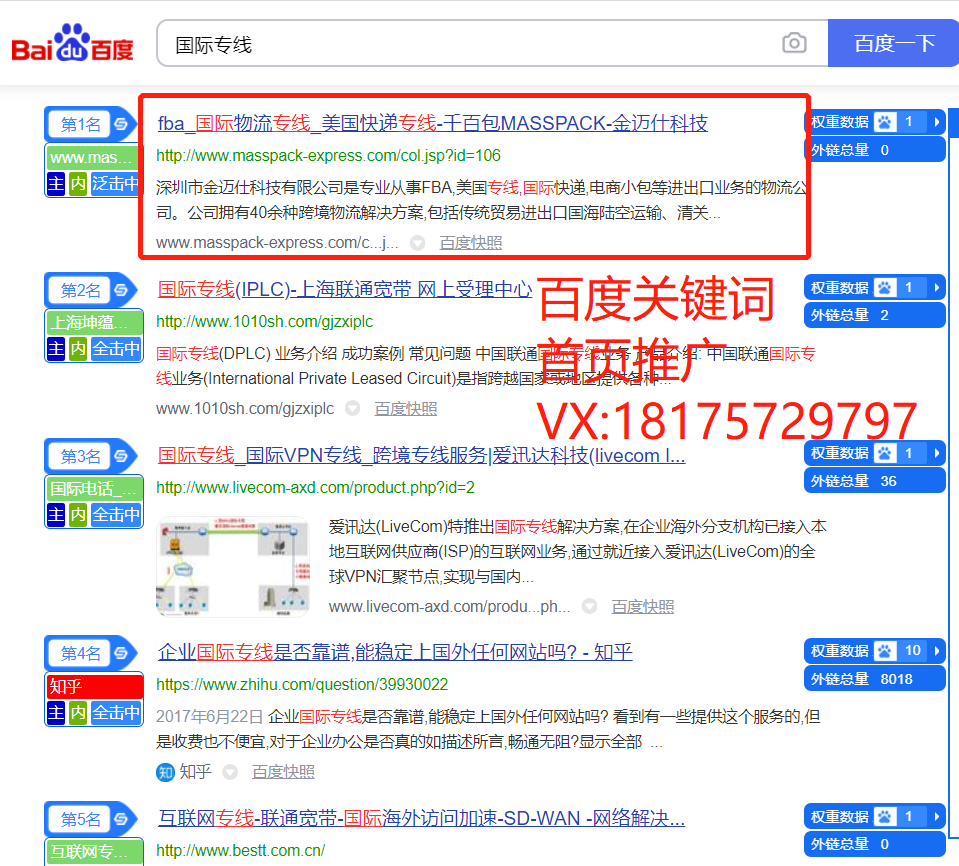Click the 全击中 tag under 第2名
Screen dimensions: 959x866
tap(116, 349)
